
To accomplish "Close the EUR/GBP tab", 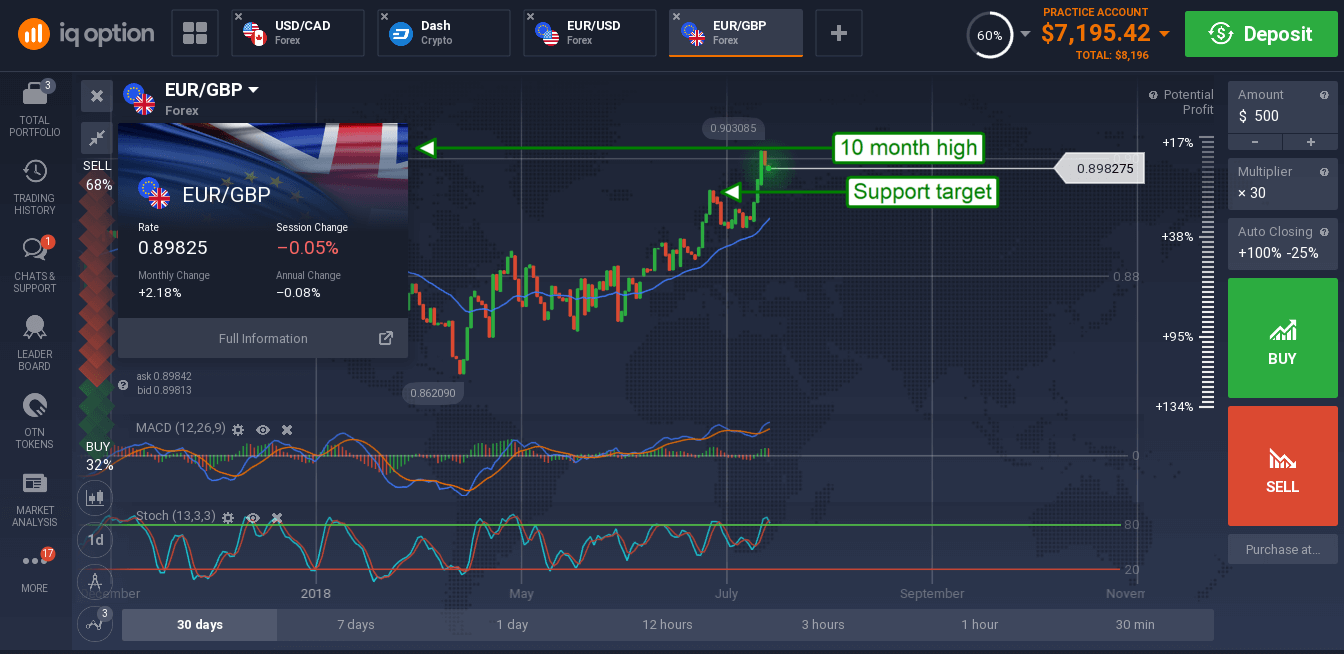I will tap(676, 17).
